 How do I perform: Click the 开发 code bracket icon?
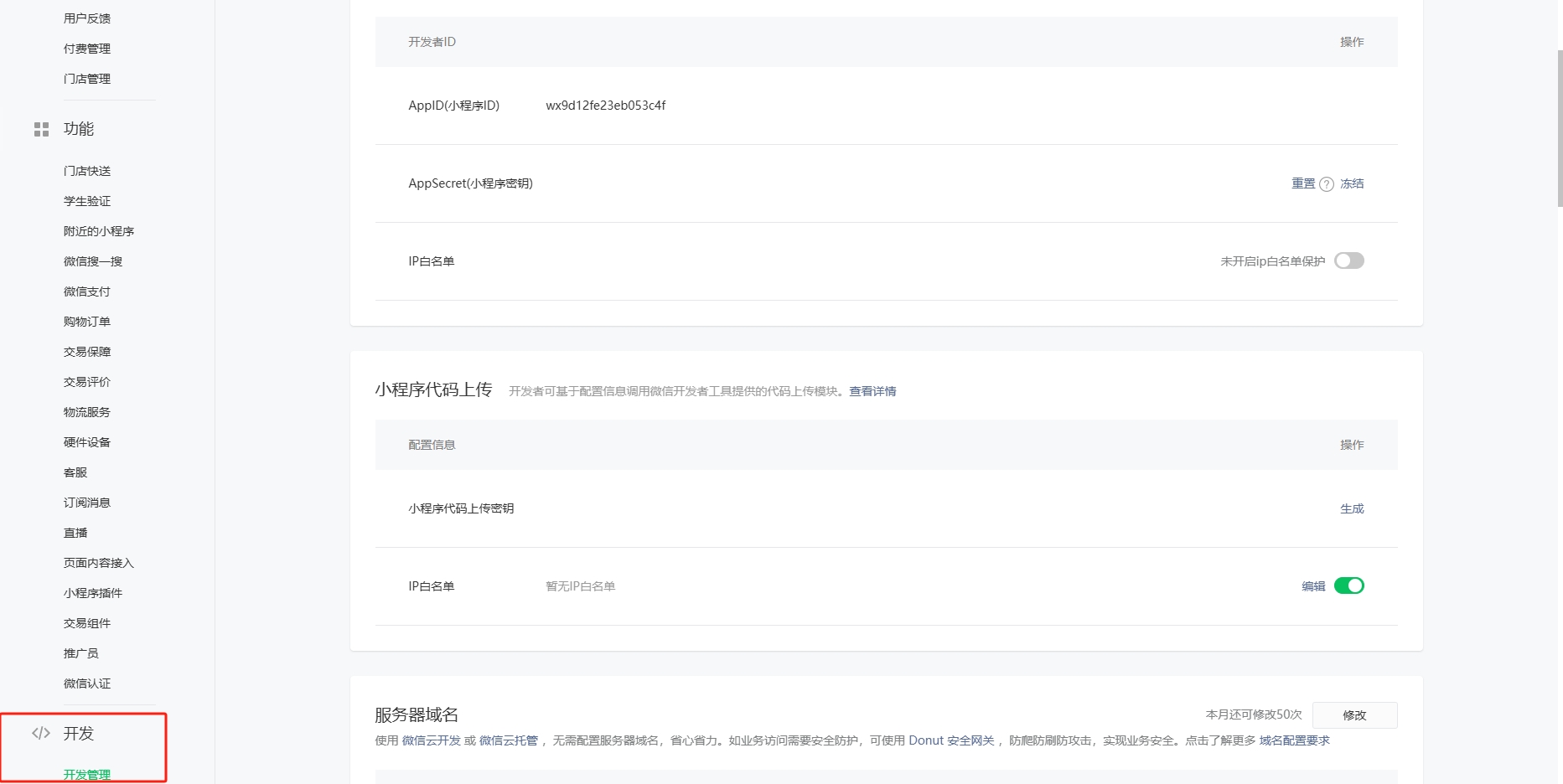point(41,733)
